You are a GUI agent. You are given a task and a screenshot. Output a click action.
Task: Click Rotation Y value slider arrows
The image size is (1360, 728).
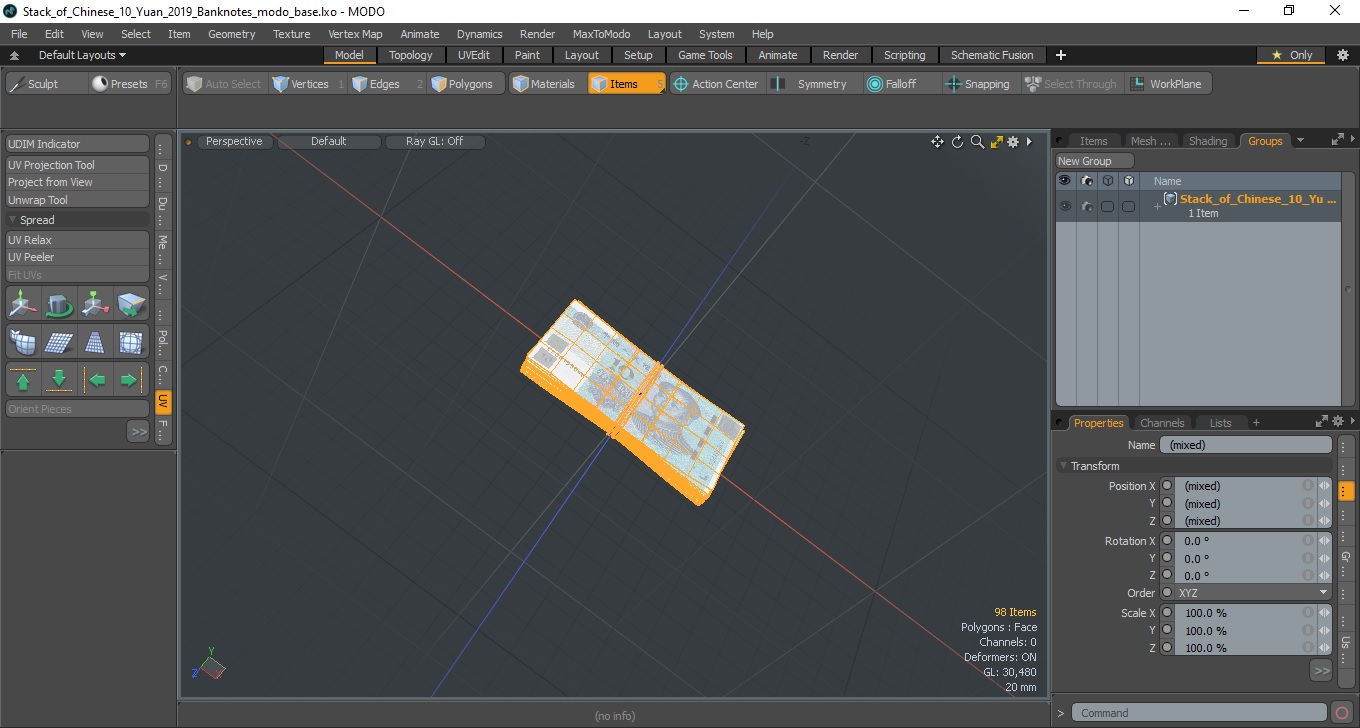pos(1324,558)
